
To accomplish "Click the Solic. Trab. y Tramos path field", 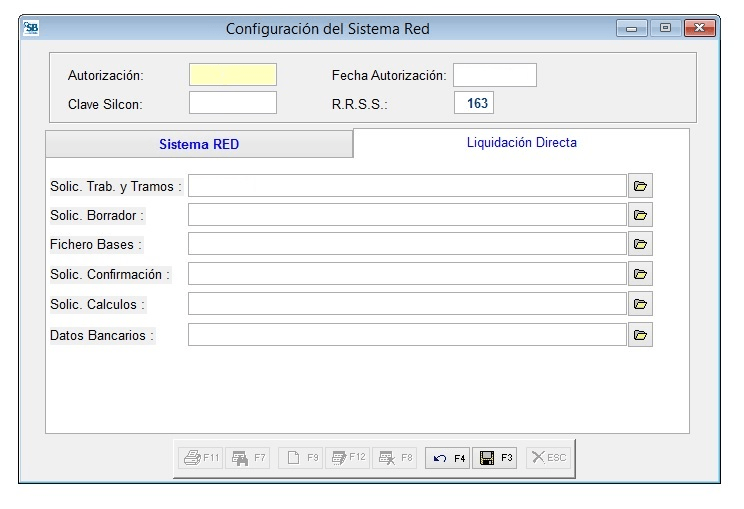I will coord(407,185).
